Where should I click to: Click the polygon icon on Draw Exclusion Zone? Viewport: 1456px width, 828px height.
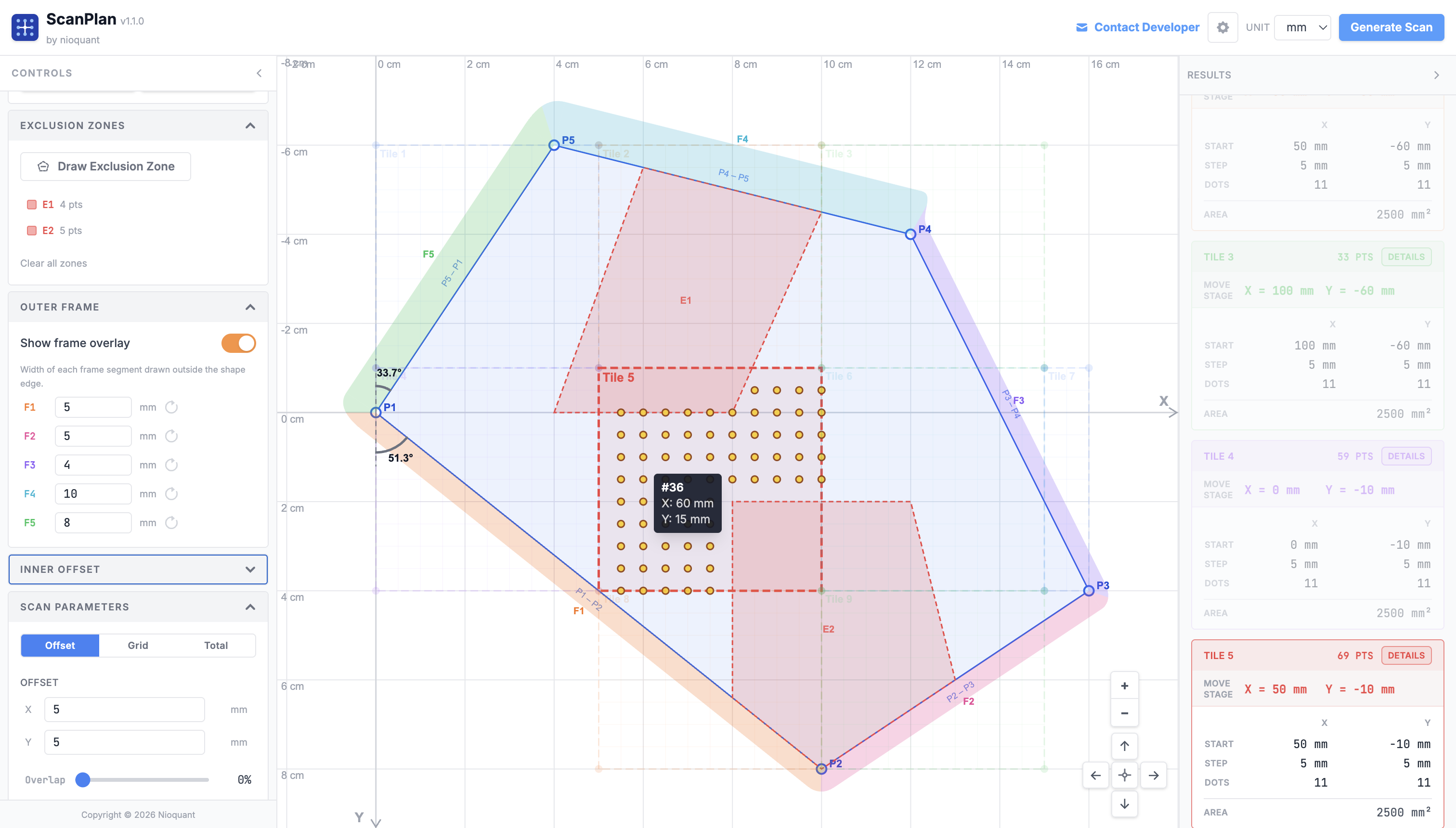tap(43, 167)
